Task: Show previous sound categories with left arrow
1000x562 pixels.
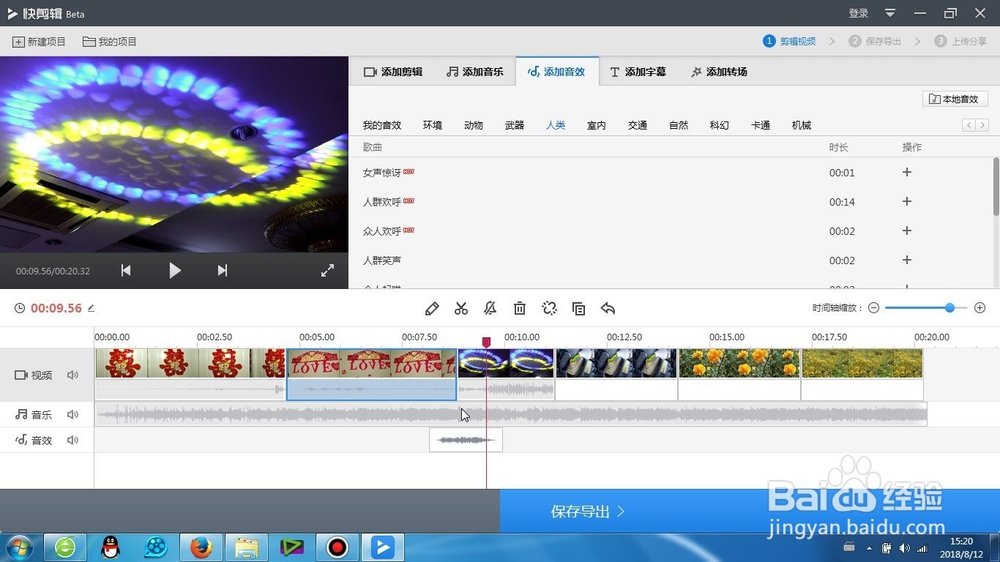Action: pos(969,125)
